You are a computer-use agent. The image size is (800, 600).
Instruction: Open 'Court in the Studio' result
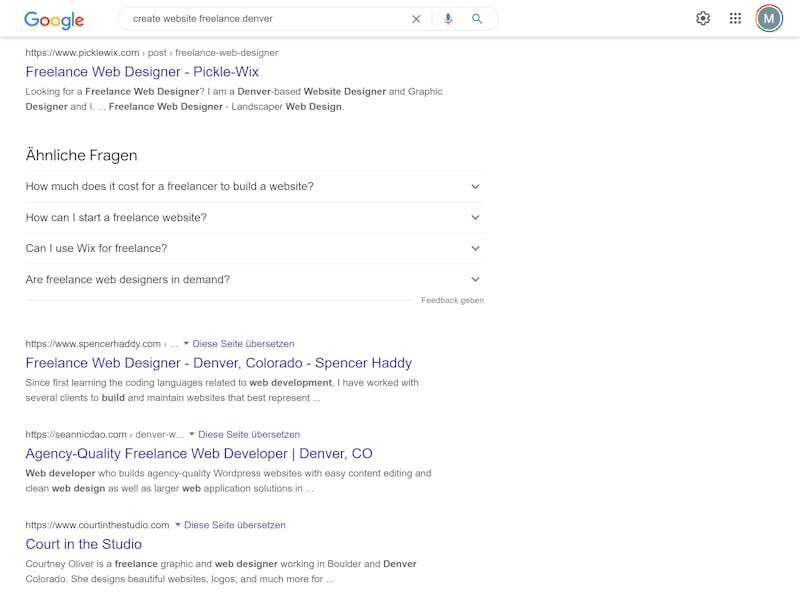pyautogui.click(x=84, y=544)
